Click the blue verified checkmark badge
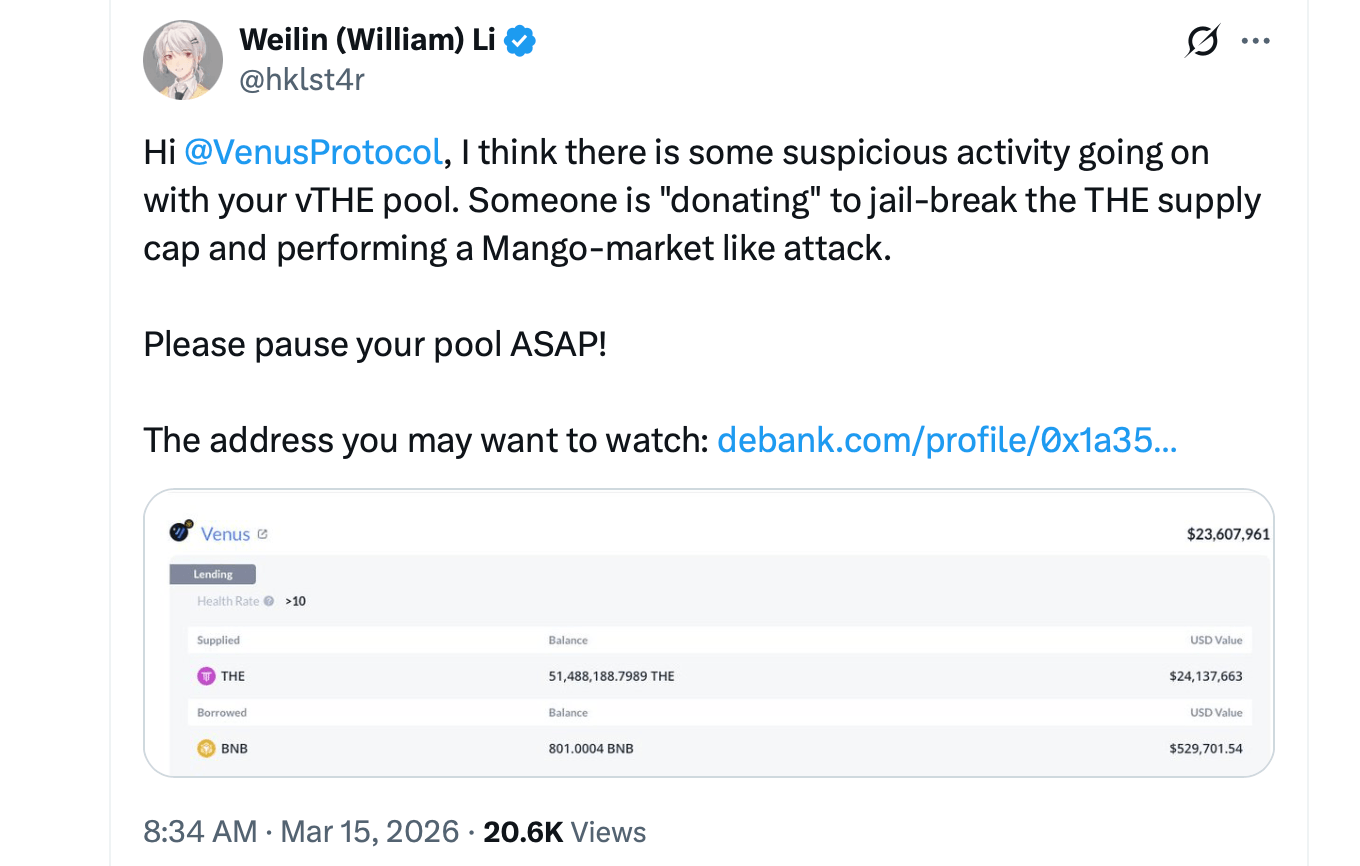This screenshot has height=866, width=1360. [520, 41]
